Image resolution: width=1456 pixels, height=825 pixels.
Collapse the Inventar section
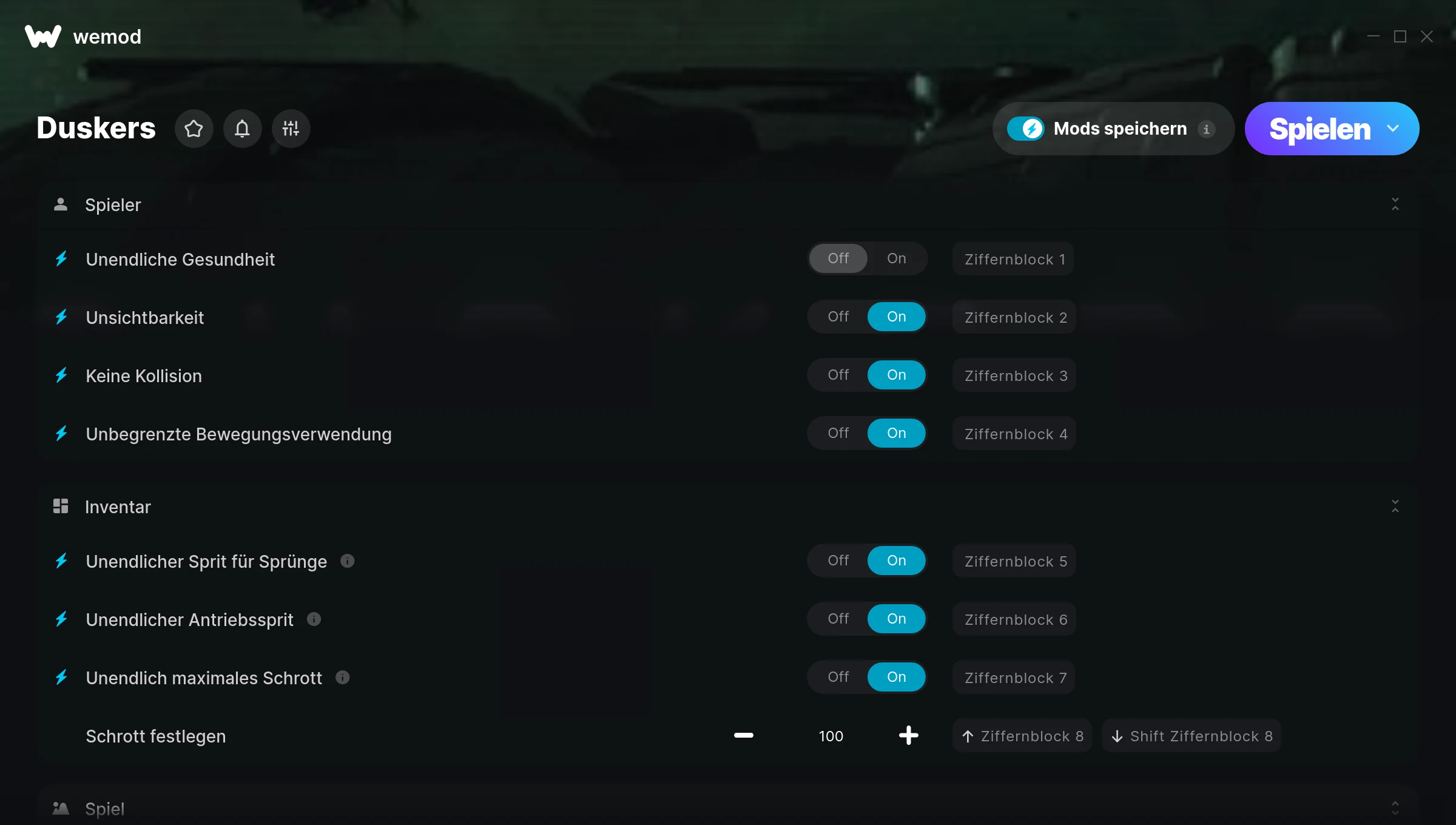coord(1395,507)
